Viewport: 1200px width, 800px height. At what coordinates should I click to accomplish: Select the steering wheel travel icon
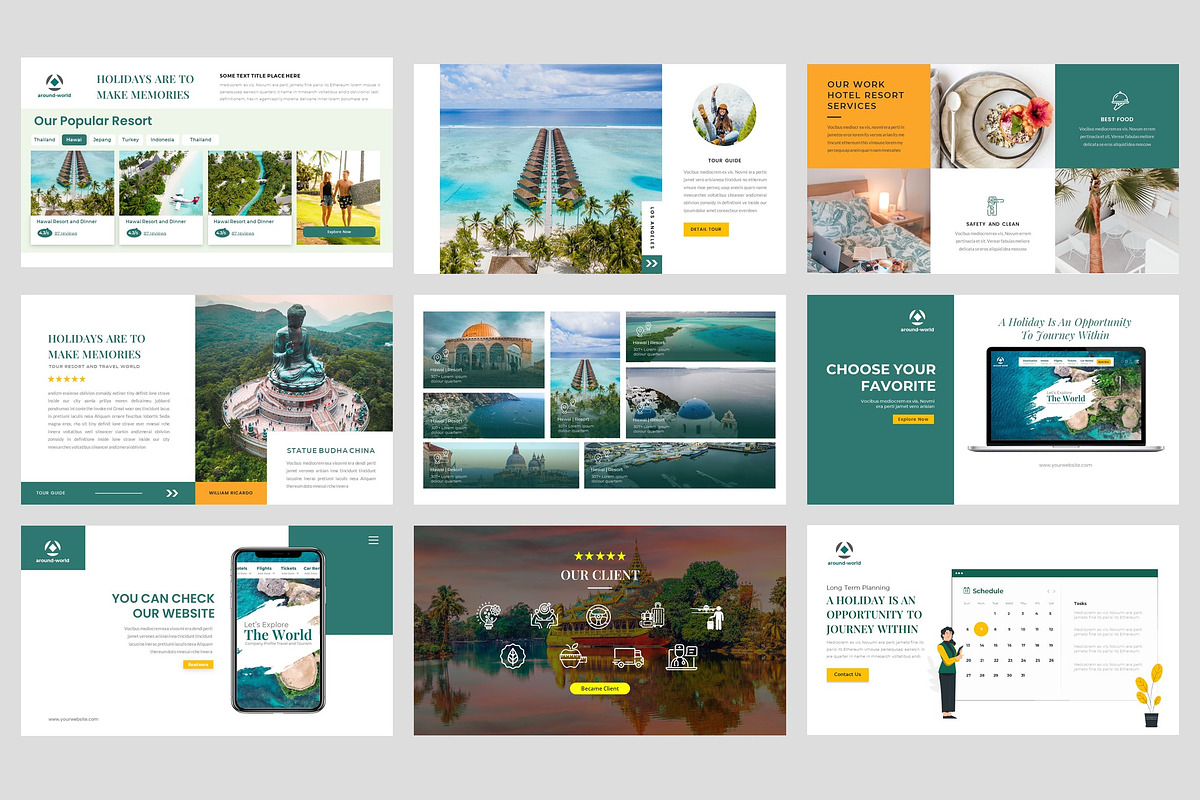coord(599,616)
